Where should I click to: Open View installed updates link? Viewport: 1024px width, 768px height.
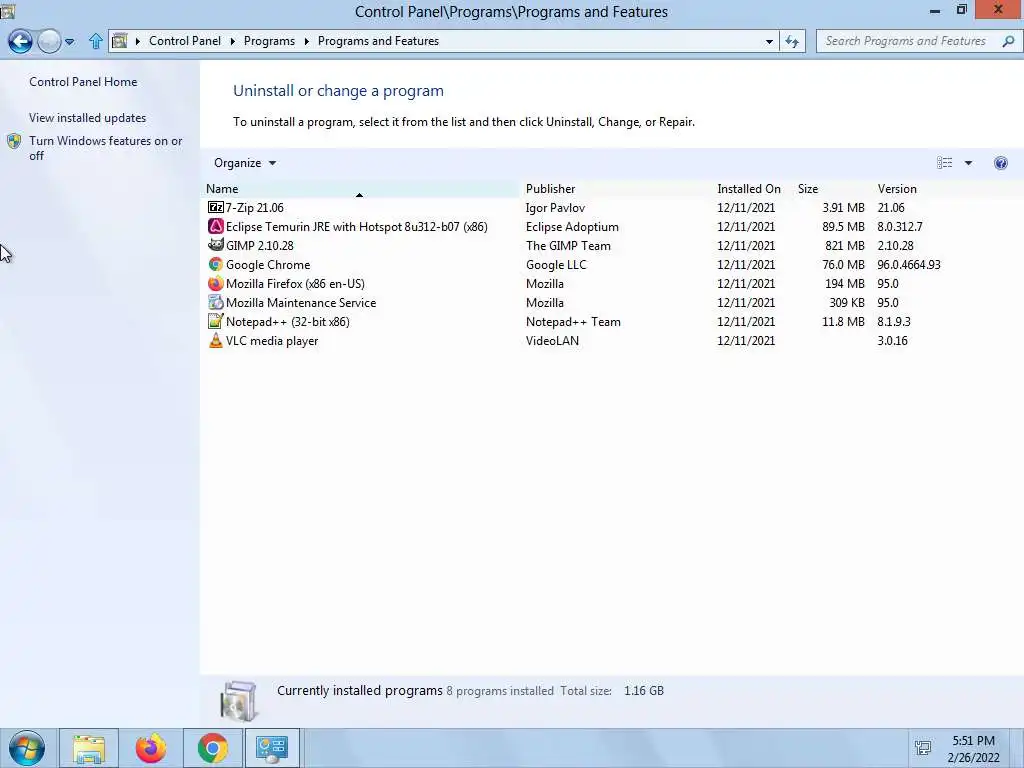(x=88, y=118)
